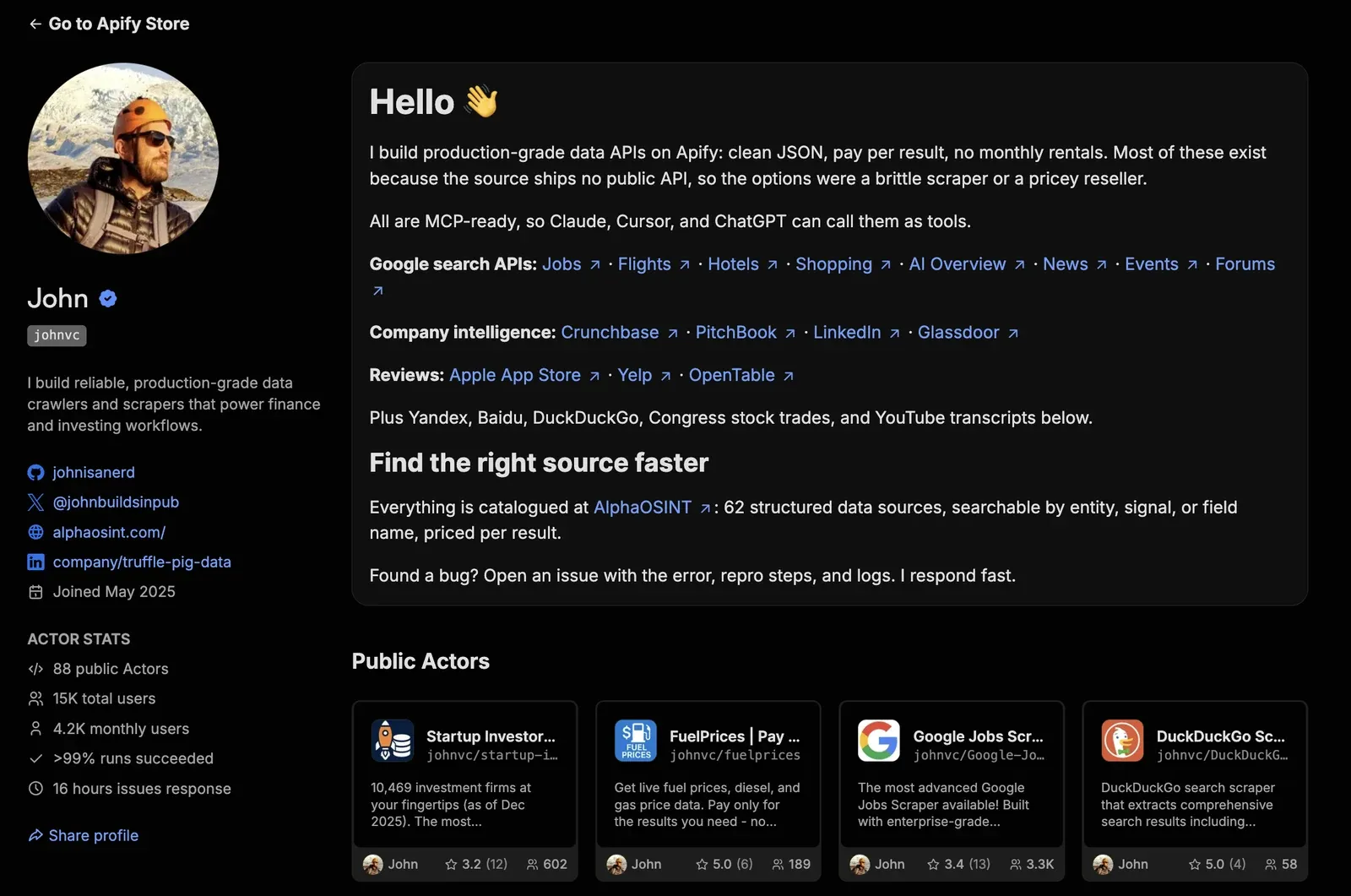Click the share icon beside Share profile
The image size is (1351, 896).
tap(35, 835)
